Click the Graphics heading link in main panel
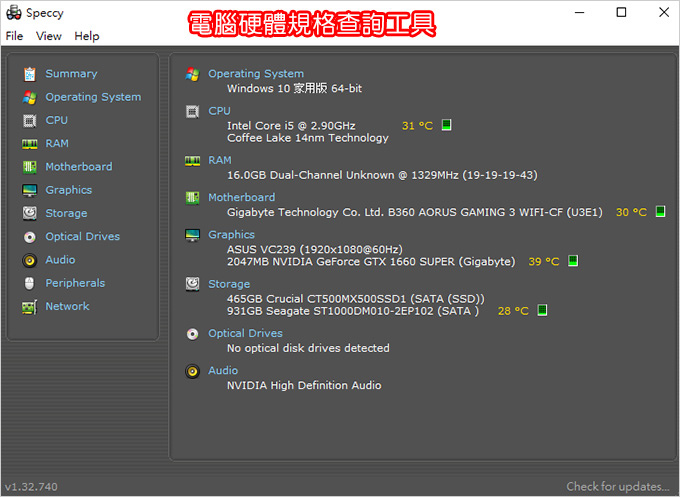 point(232,235)
